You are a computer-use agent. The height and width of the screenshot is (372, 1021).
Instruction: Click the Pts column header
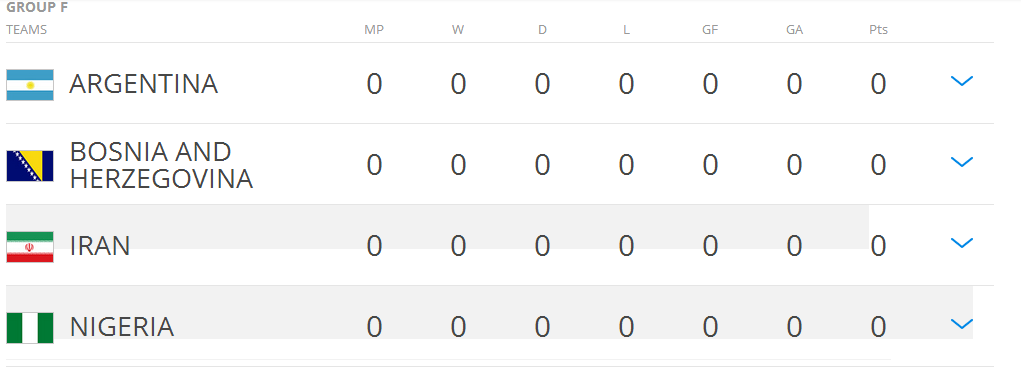[x=878, y=30]
